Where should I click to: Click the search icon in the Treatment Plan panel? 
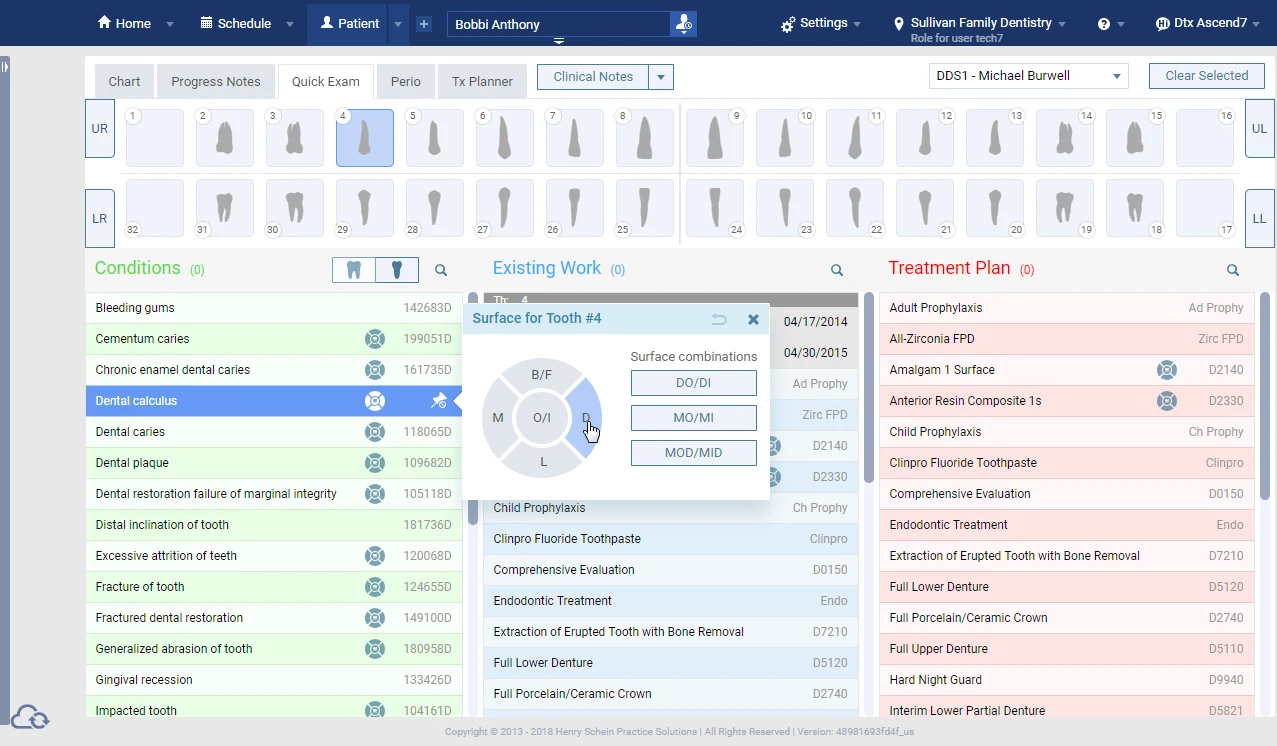click(x=1232, y=270)
